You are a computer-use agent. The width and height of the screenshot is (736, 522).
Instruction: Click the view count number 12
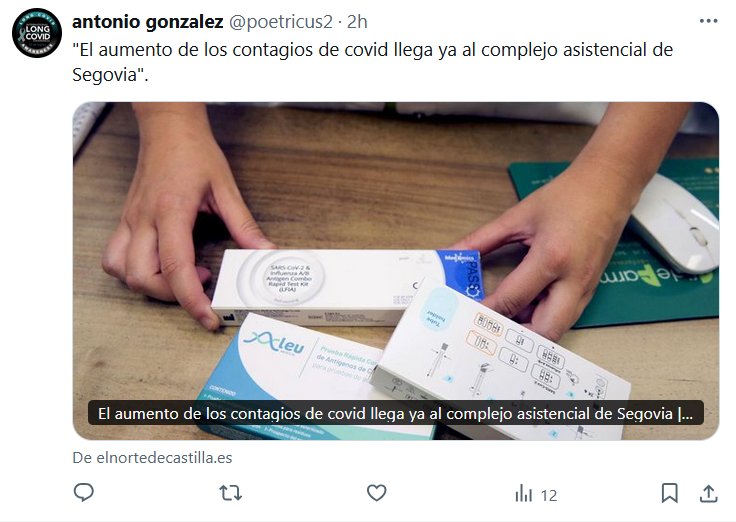click(549, 496)
